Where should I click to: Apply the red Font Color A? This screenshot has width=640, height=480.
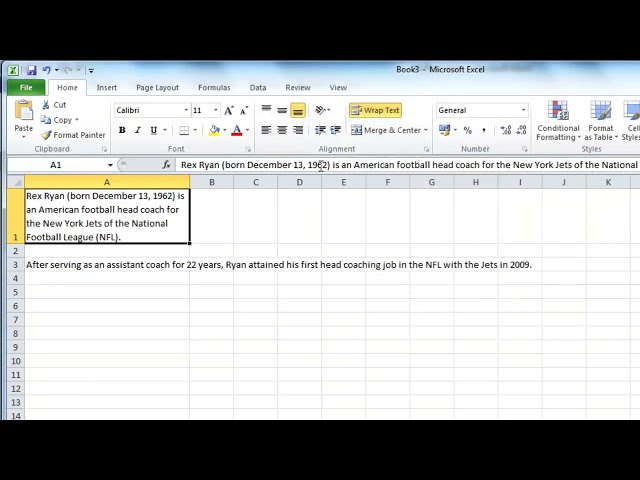pos(236,130)
